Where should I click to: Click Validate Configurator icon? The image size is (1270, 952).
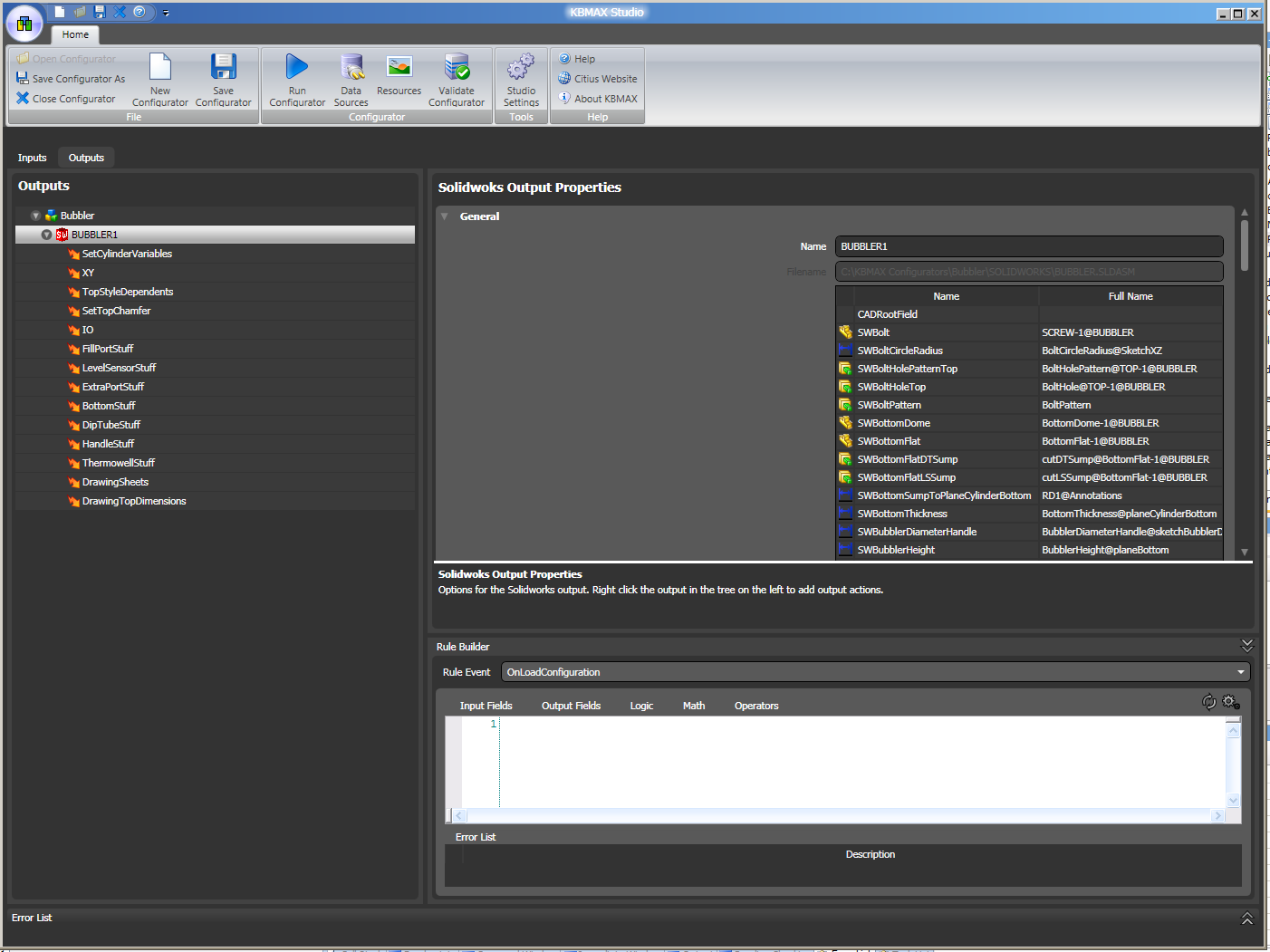click(x=457, y=68)
